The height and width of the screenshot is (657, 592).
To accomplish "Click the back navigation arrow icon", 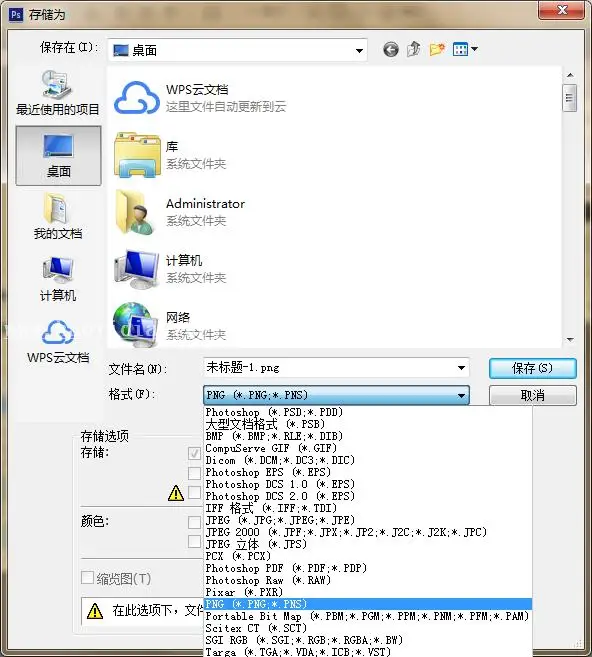I will [x=391, y=50].
